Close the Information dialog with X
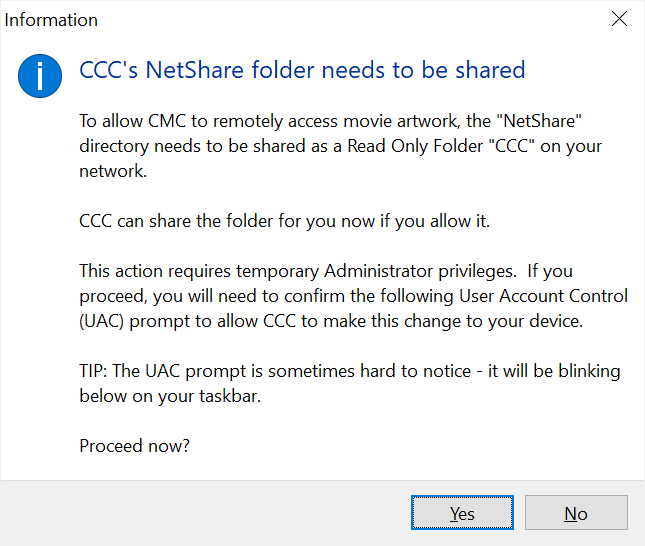Image resolution: width=645 pixels, height=546 pixels. (x=619, y=19)
